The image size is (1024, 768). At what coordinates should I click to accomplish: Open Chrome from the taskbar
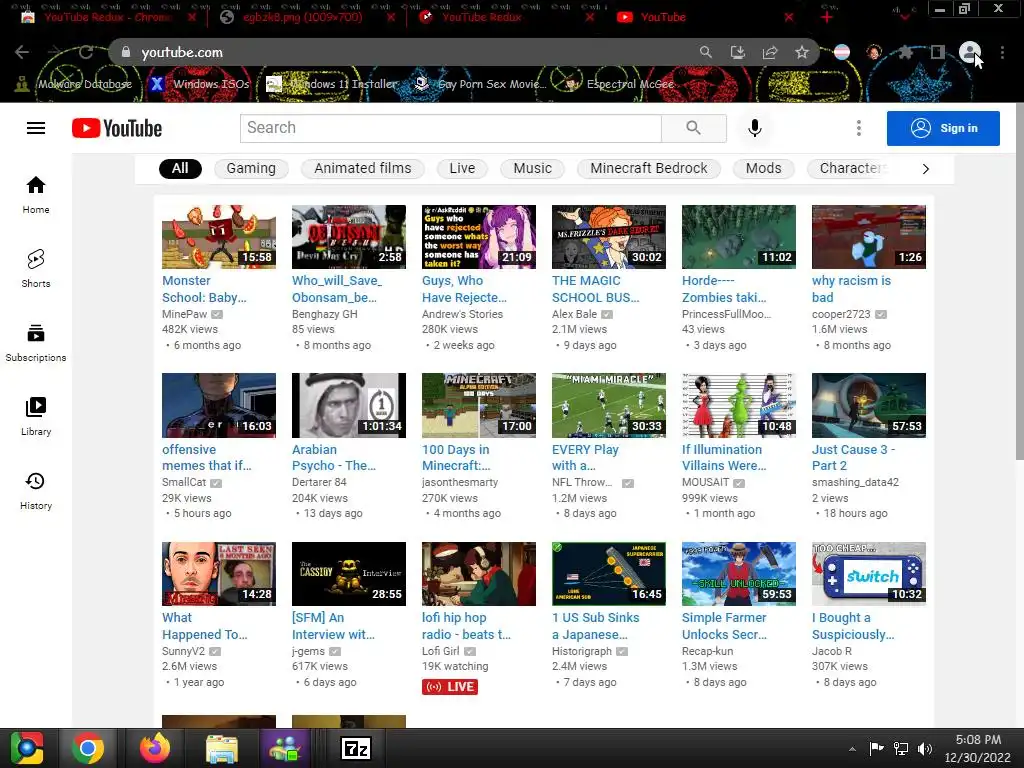tap(88, 748)
